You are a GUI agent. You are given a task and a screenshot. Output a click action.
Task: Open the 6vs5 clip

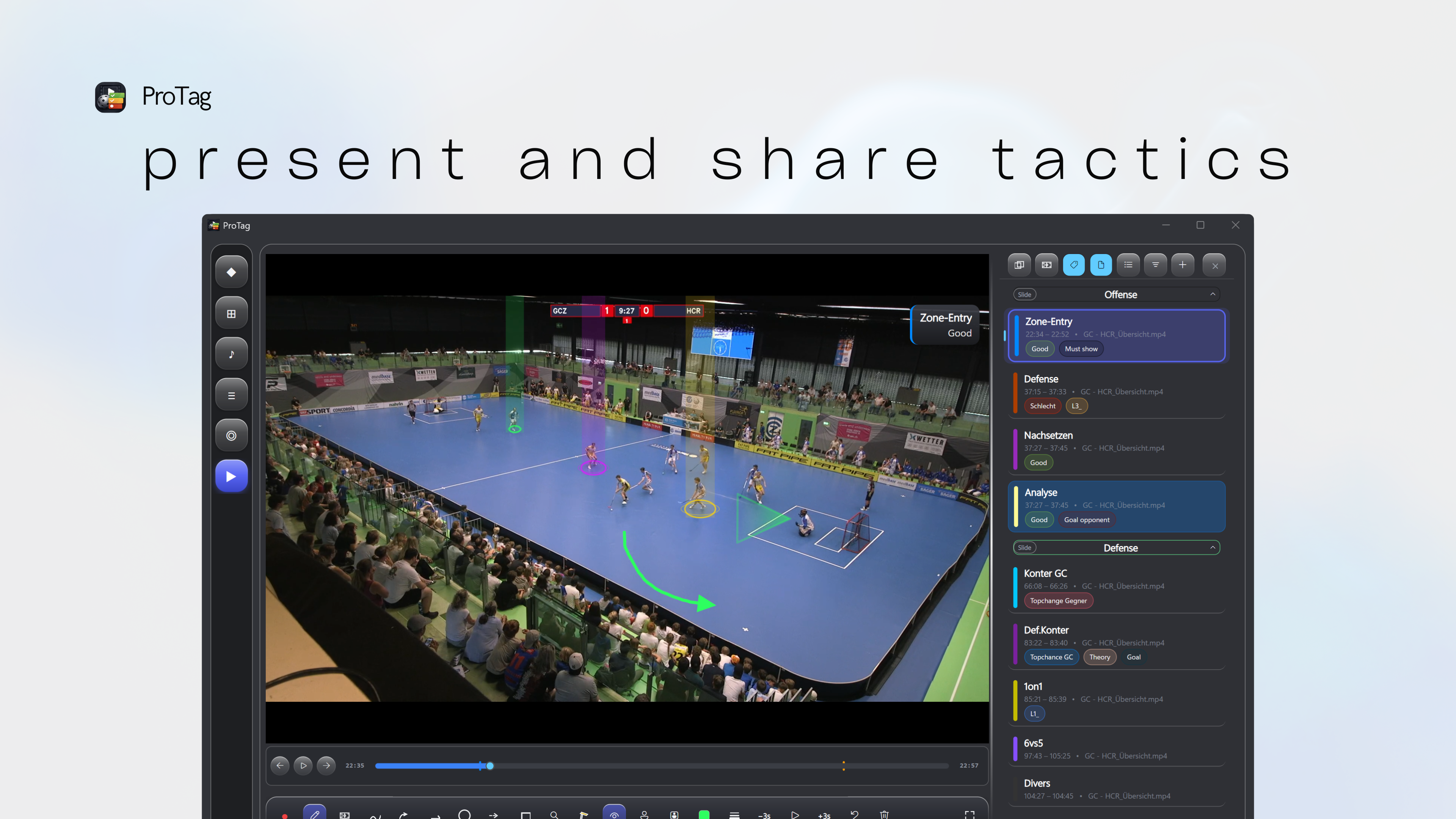[1117, 750]
